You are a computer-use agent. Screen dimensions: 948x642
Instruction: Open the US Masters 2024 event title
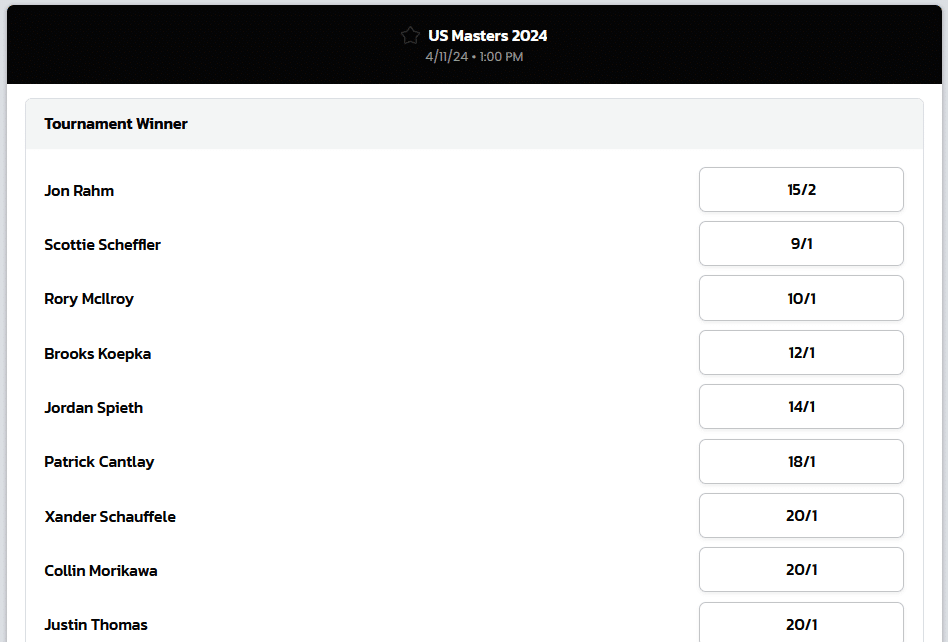click(487, 36)
